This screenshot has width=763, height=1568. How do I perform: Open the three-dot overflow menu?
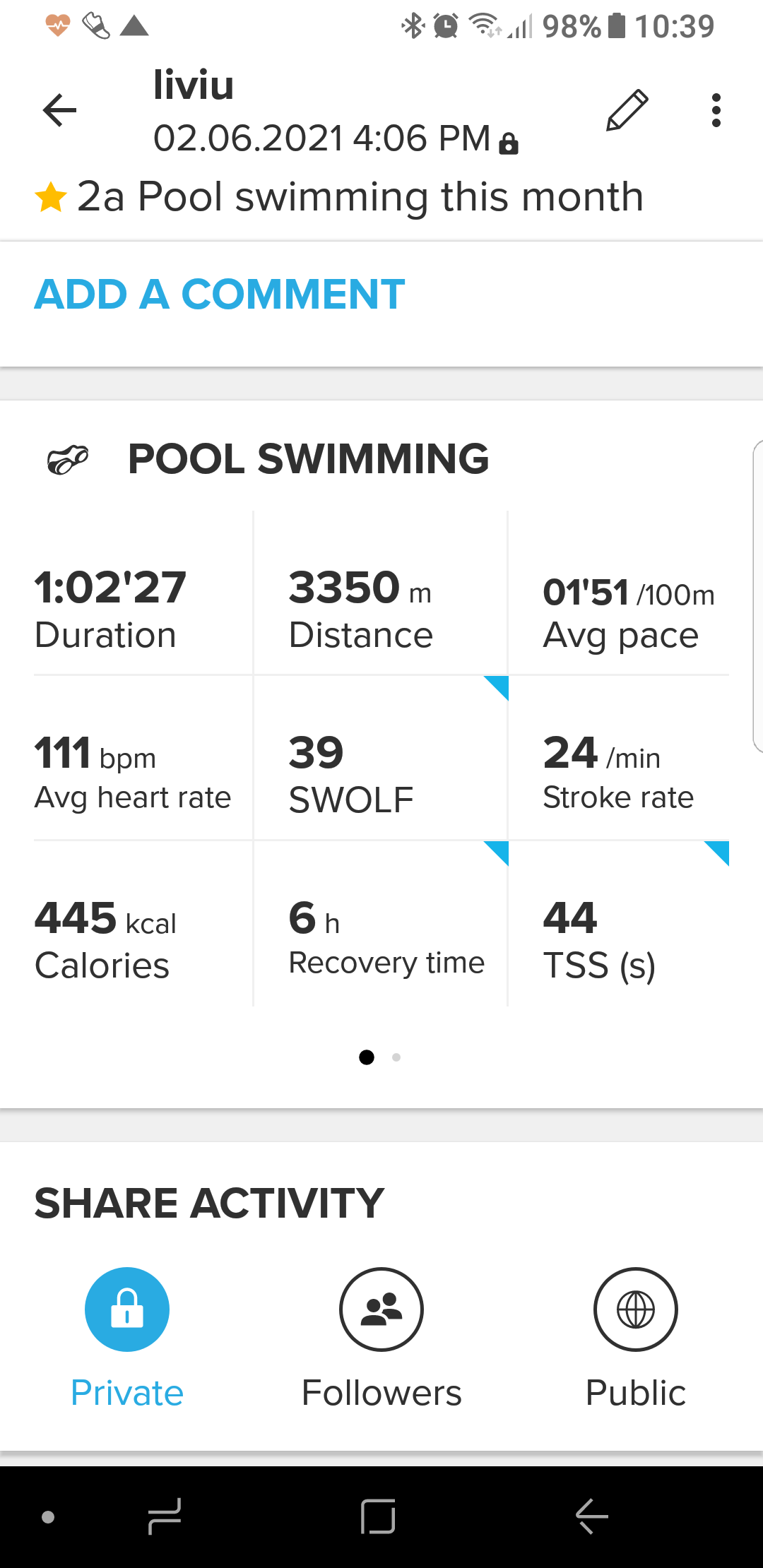click(x=716, y=110)
